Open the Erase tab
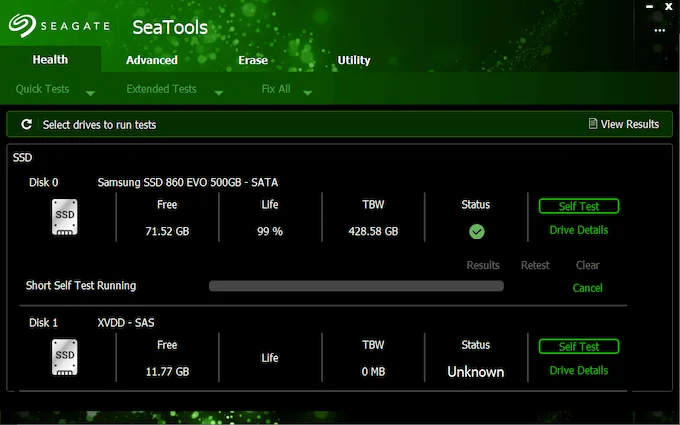 (x=253, y=60)
